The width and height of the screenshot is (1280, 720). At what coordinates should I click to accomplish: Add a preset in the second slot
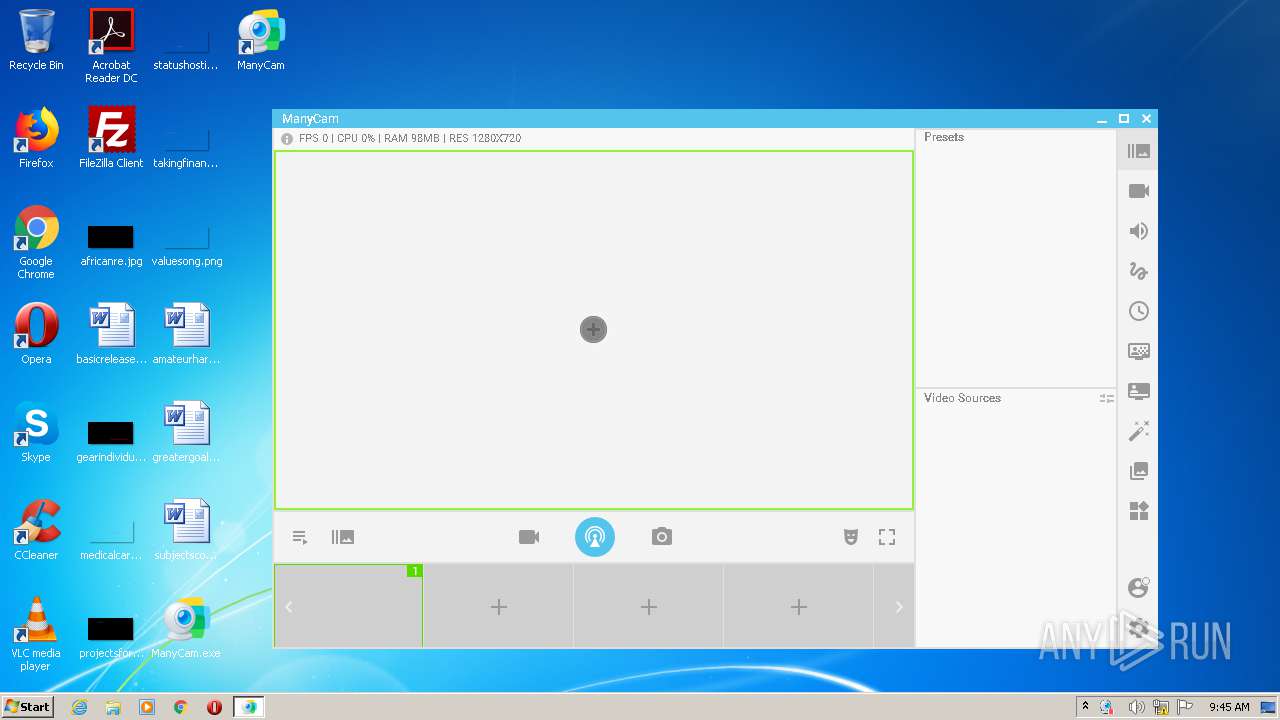[498, 606]
